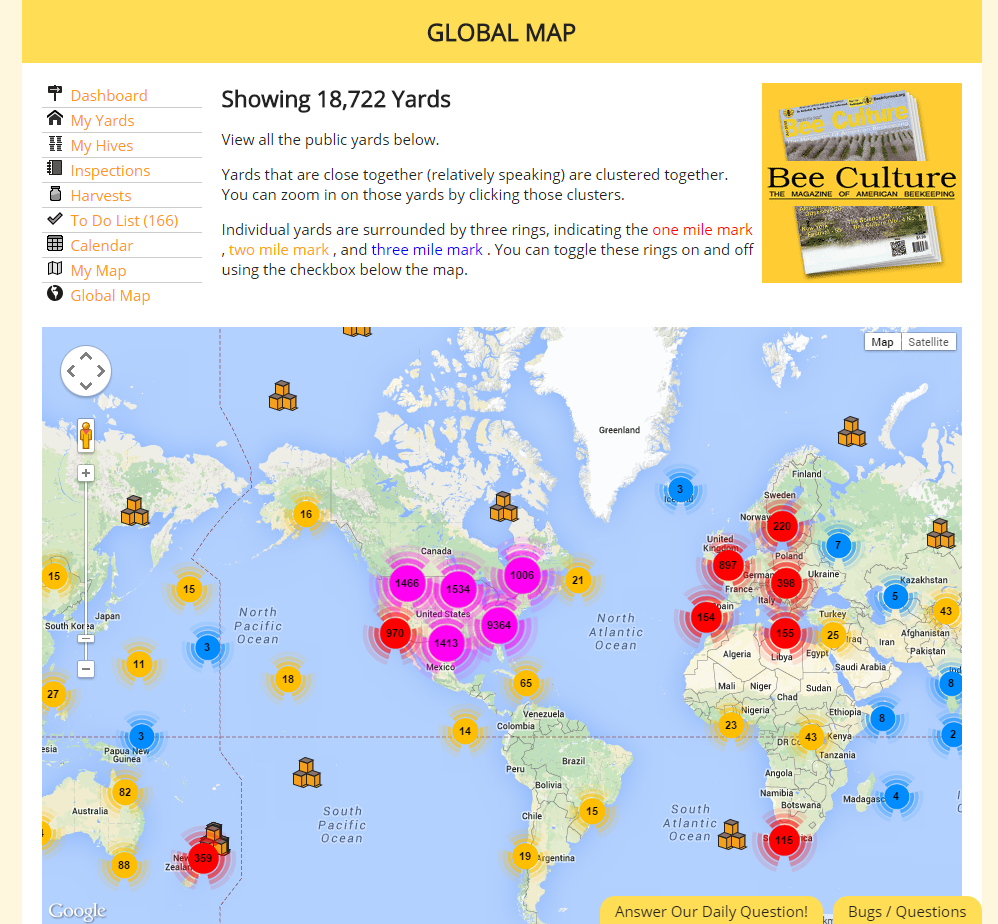Click the Calendar grid icon
Image resolution: width=998 pixels, height=924 pixels.
55,245
